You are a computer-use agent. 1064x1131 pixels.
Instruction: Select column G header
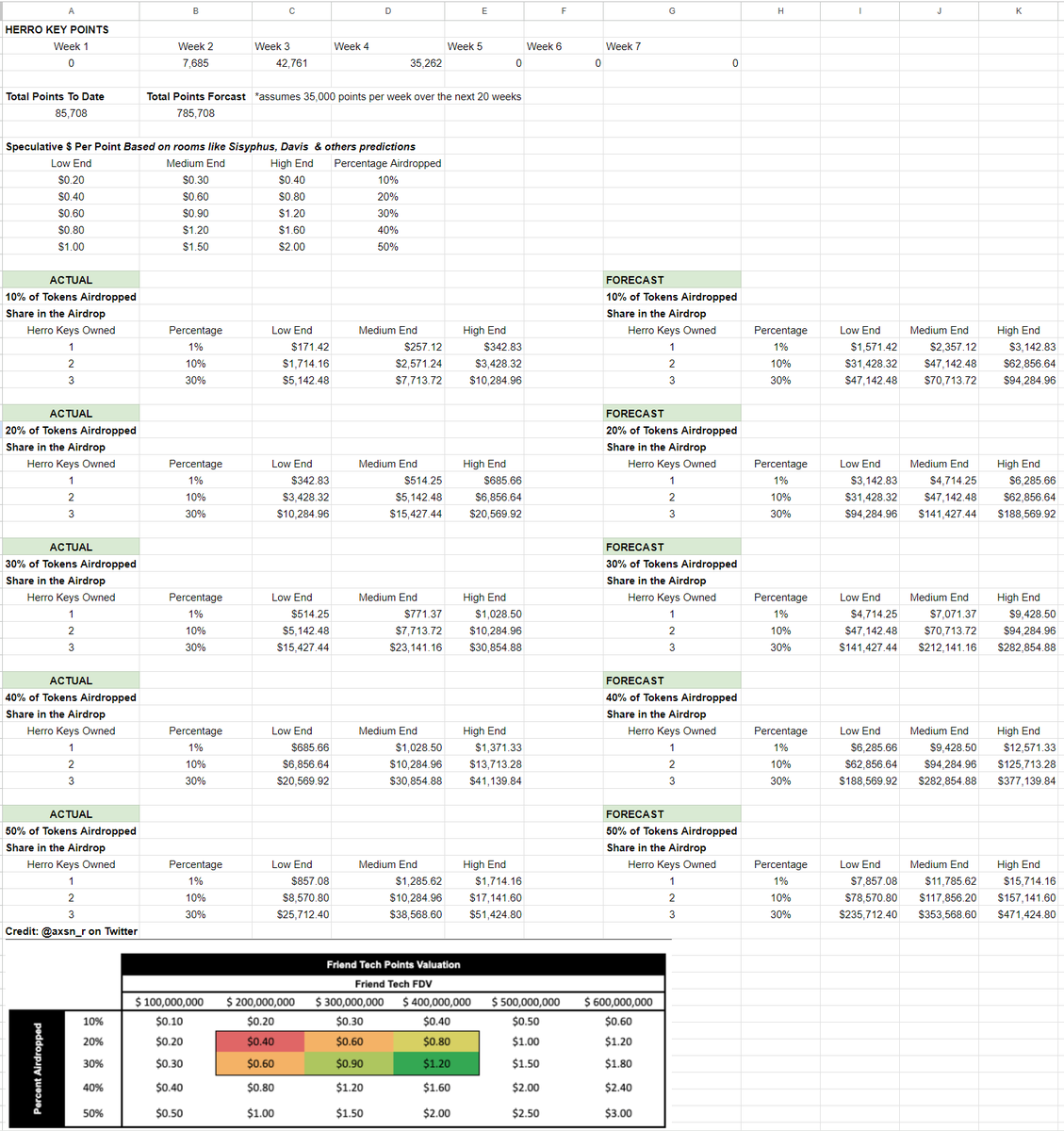point(672,10)
